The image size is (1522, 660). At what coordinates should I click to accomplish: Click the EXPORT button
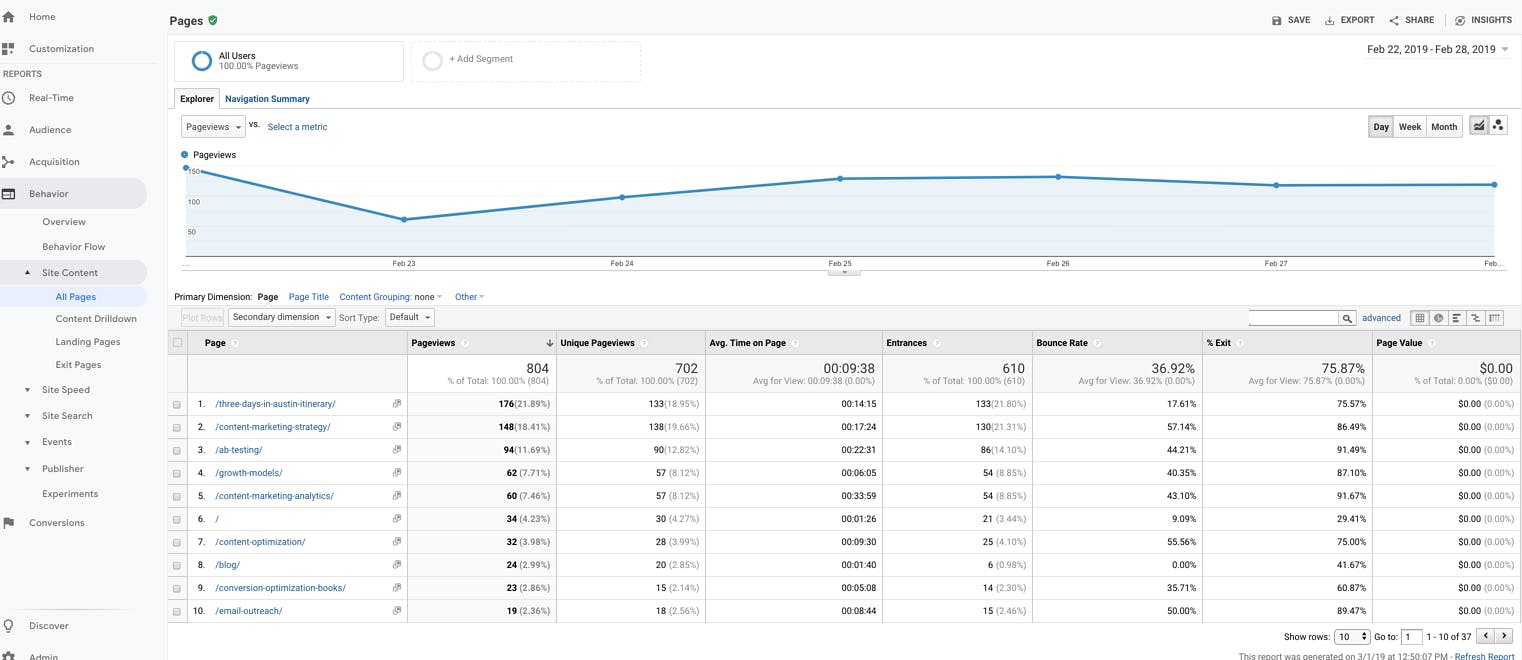pos(1349,20)
